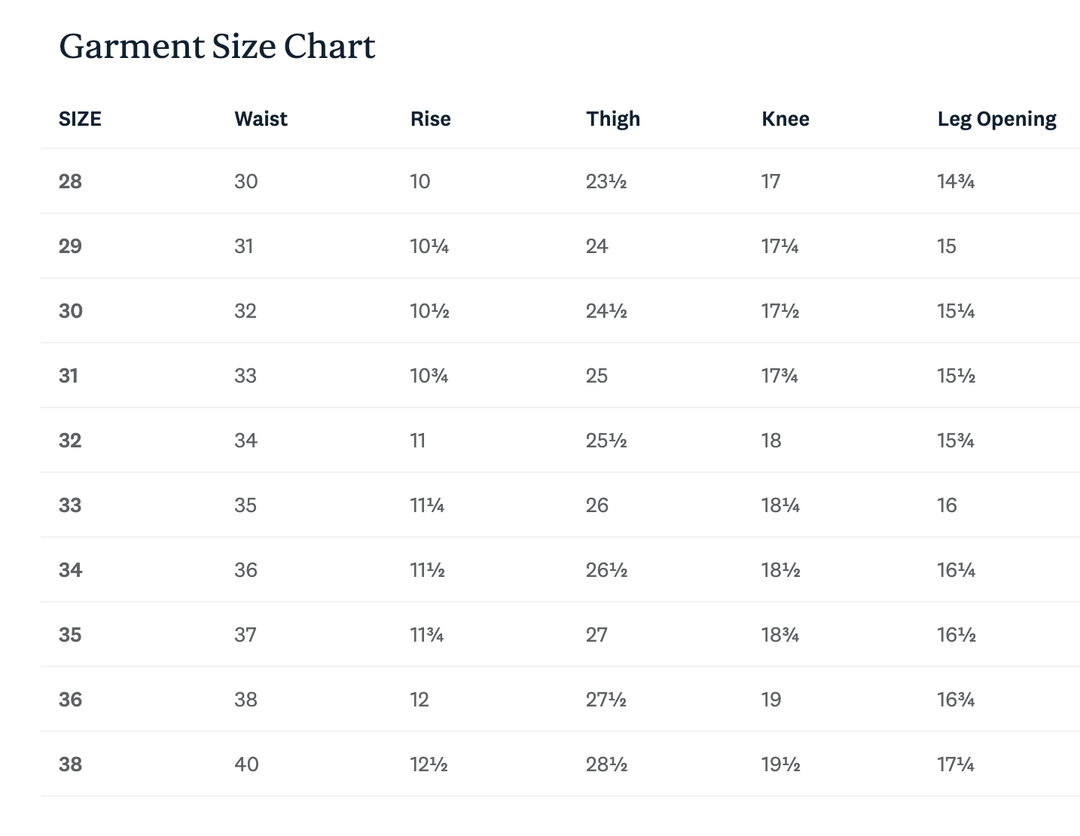1080x836 pixels.
Task: Select the size 28 row label
Action: click(x=70, y=181)
